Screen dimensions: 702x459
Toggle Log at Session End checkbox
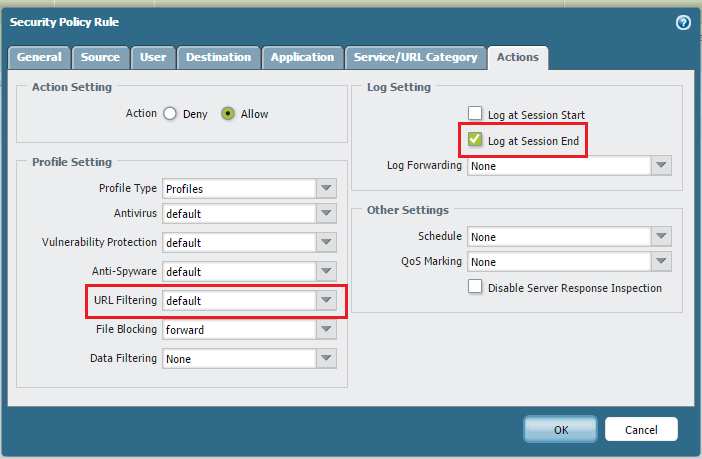point(475,140)
